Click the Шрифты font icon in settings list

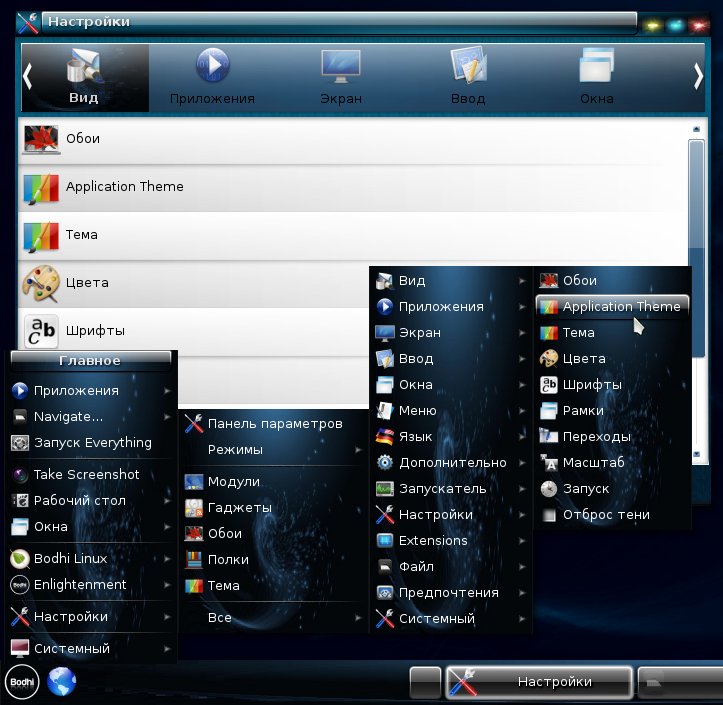click(41, 331)
